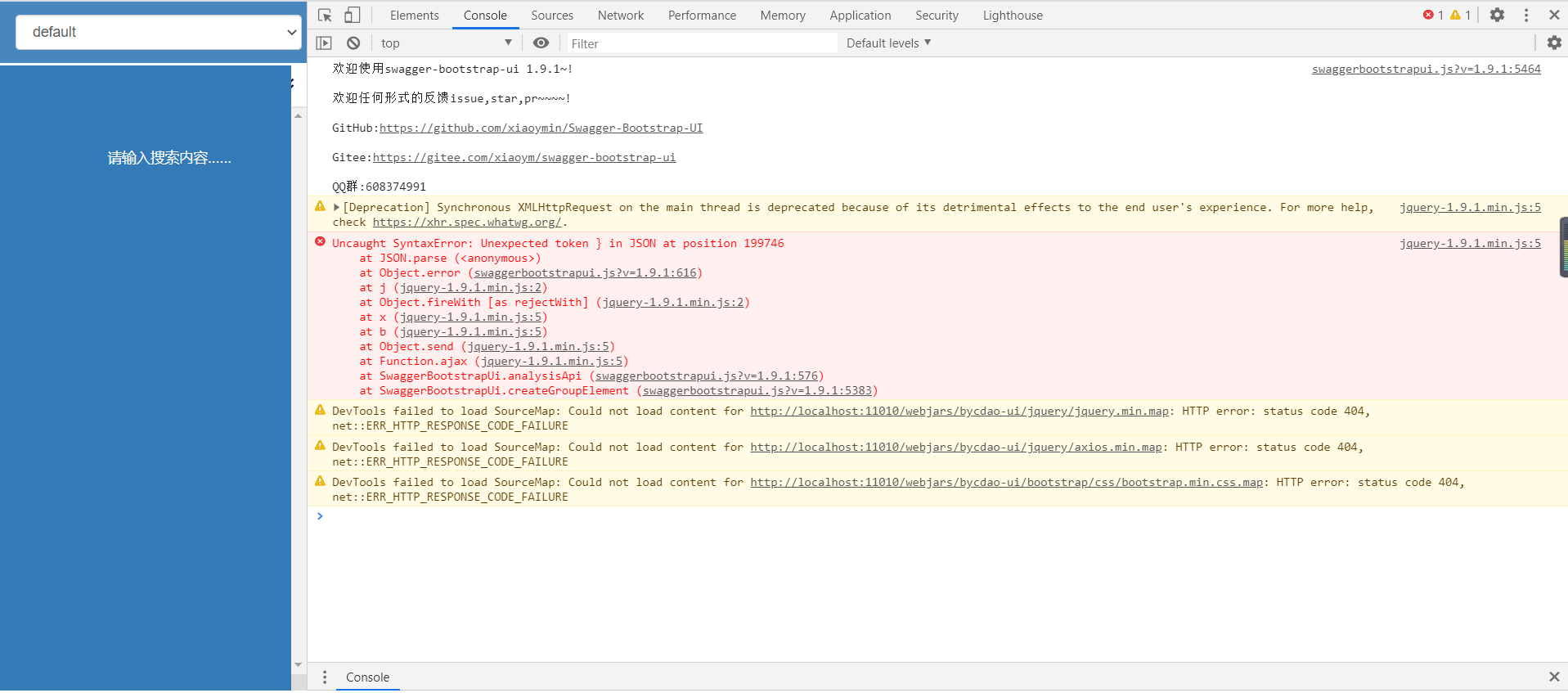Click warning icon of the bootstrap.min.css.map message

[320, 481]
